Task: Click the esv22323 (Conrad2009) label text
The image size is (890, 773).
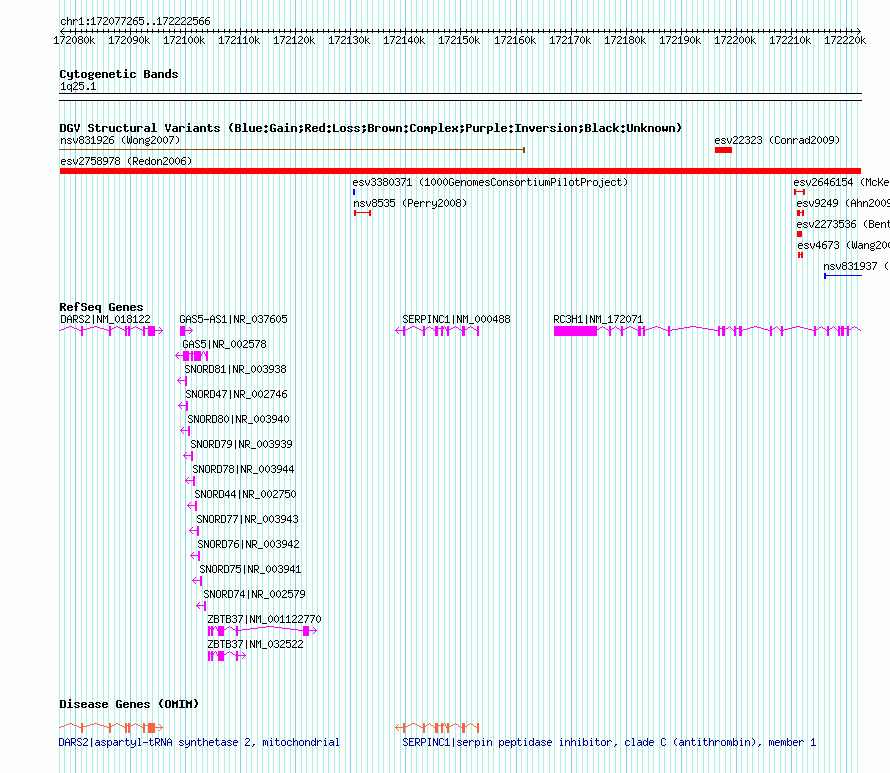Action: click(777, 140)
